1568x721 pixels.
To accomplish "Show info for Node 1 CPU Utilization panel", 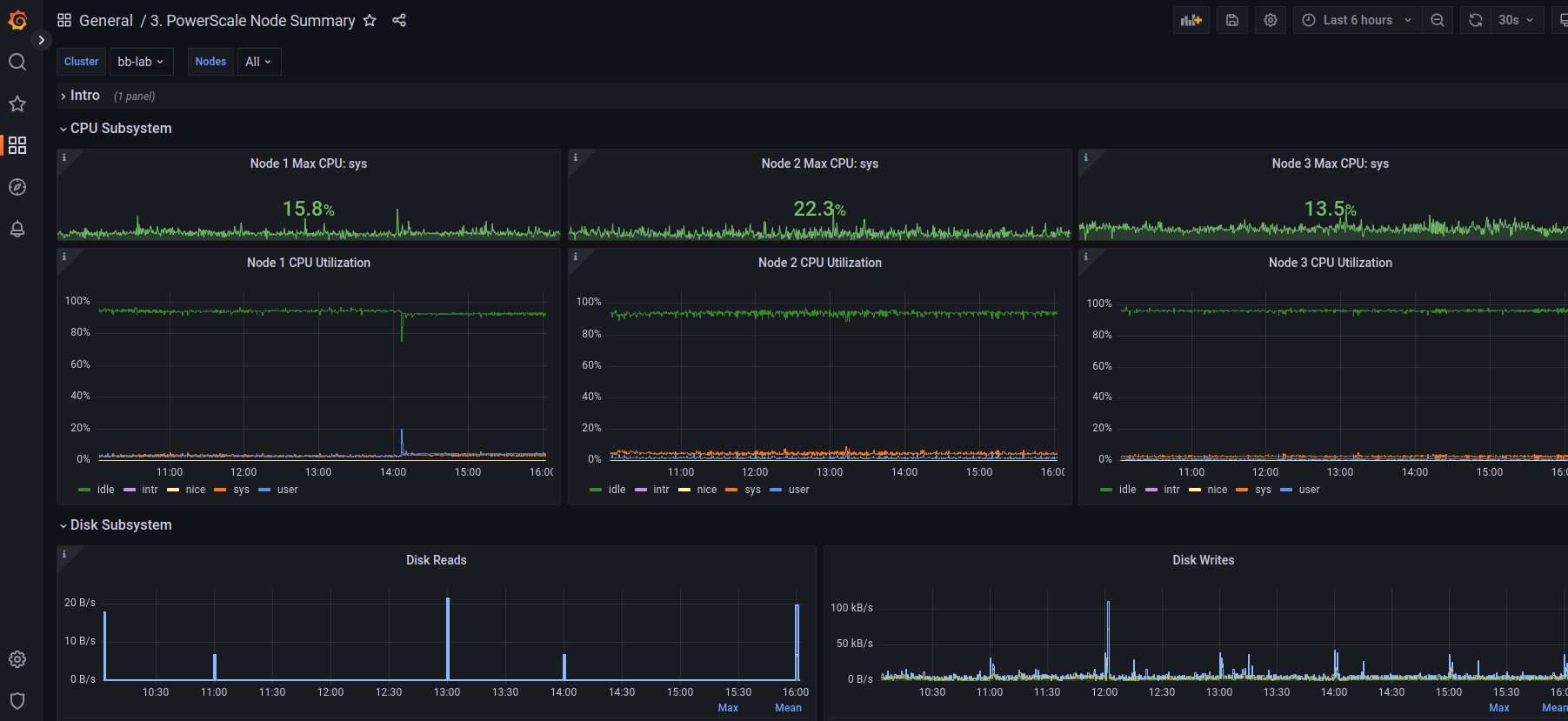I will tap(64, 257).
